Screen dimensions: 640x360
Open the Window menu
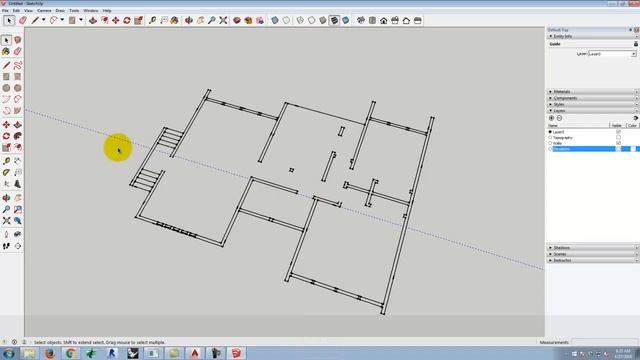pyautogui.click(x=91, y=11)
